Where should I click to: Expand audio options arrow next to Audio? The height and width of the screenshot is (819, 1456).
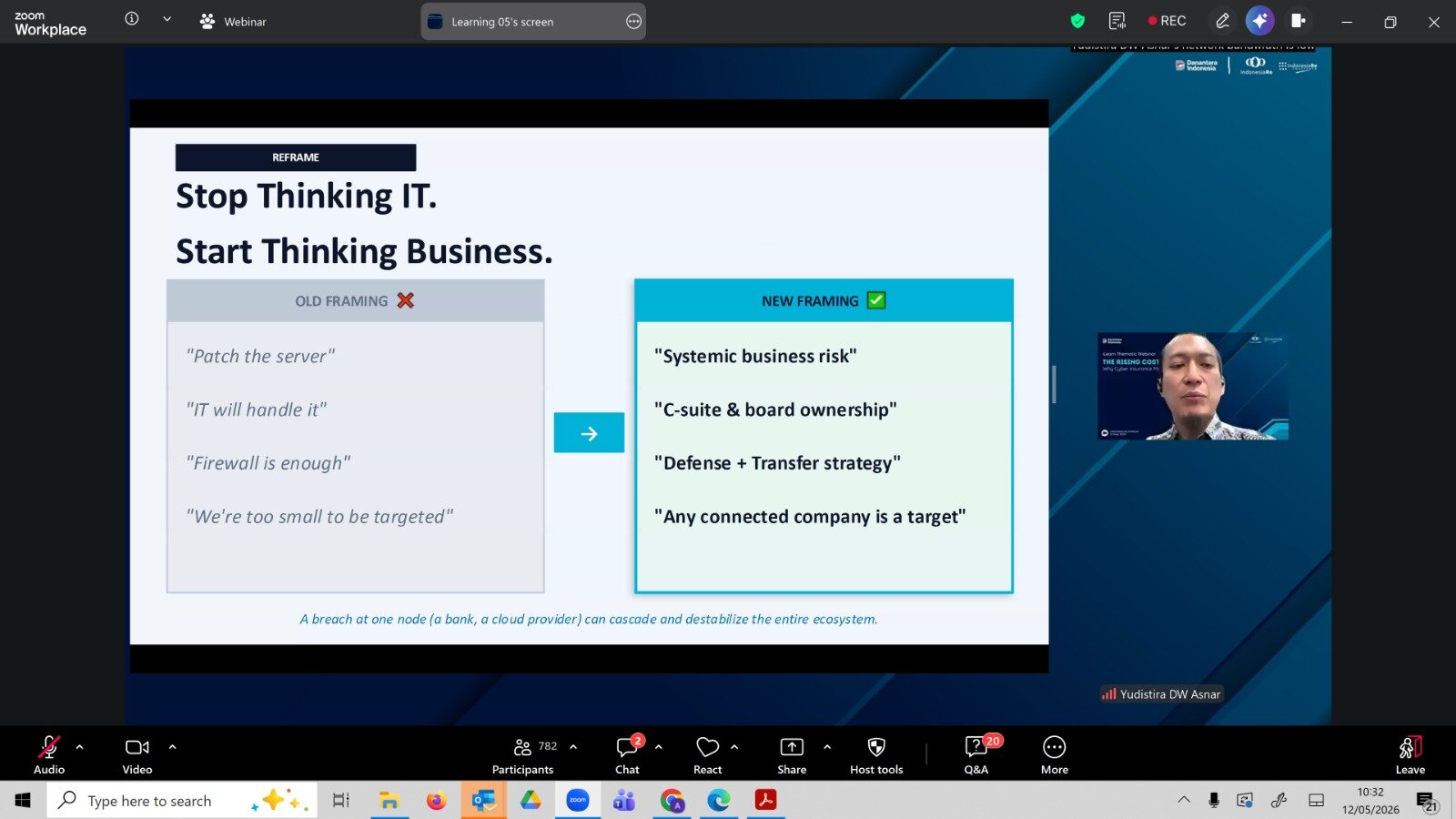(x=80, y=747)
